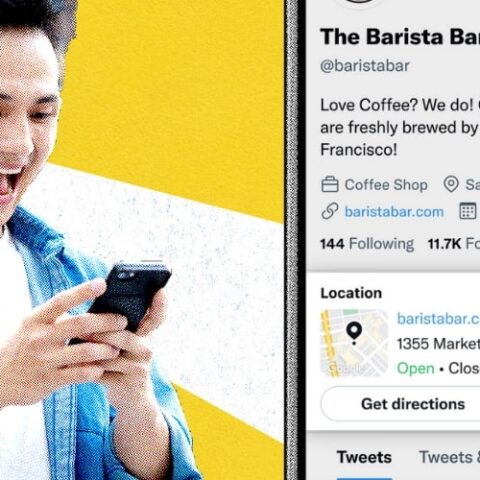Click the 1355 Market address text
The image size is (480, 480).
tap(438, 344)
